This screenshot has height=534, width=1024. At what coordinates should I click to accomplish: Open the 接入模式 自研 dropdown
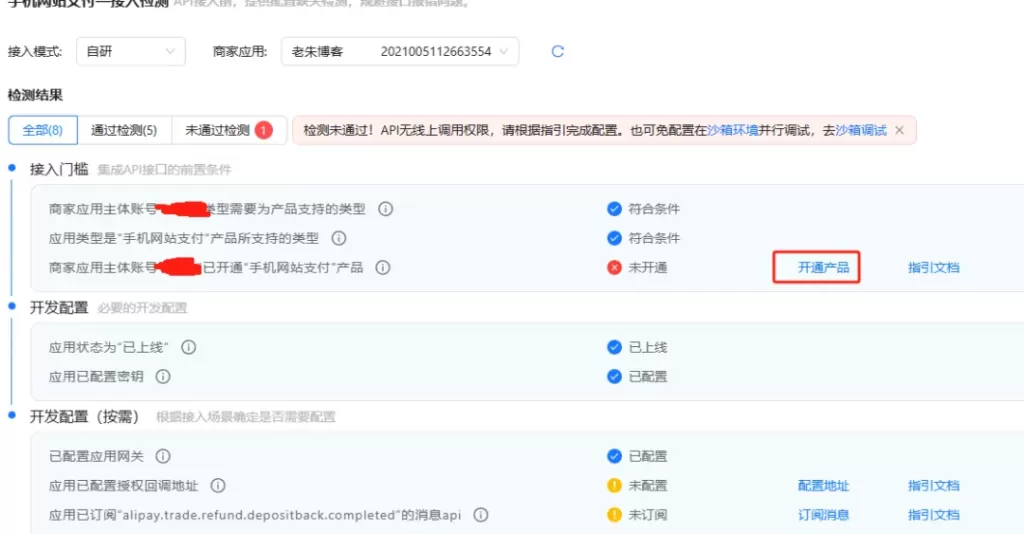point(130,52)
